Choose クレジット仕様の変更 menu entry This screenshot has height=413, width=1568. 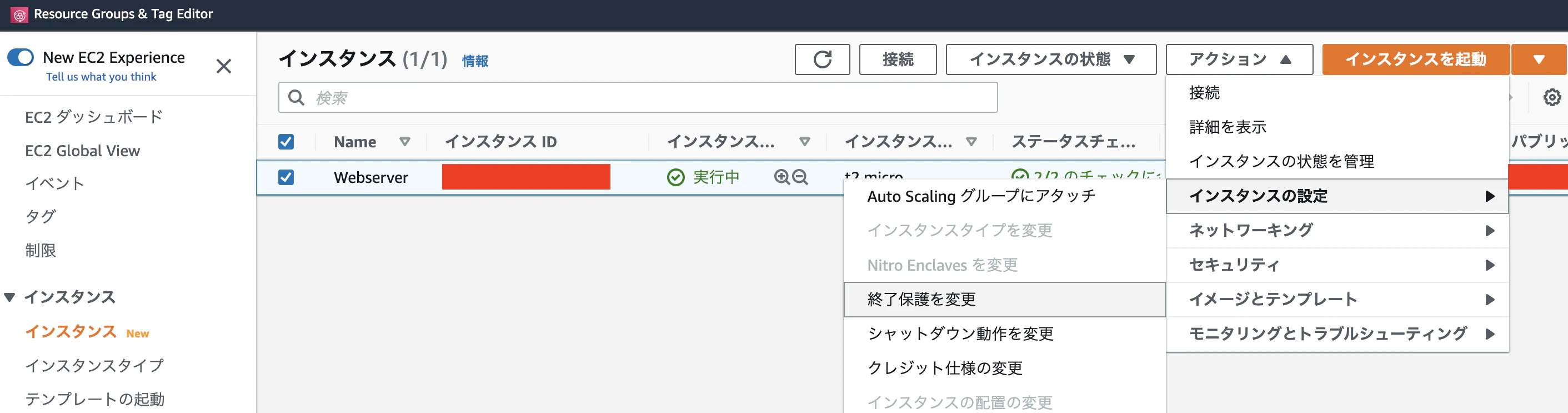click(1004, 368)
